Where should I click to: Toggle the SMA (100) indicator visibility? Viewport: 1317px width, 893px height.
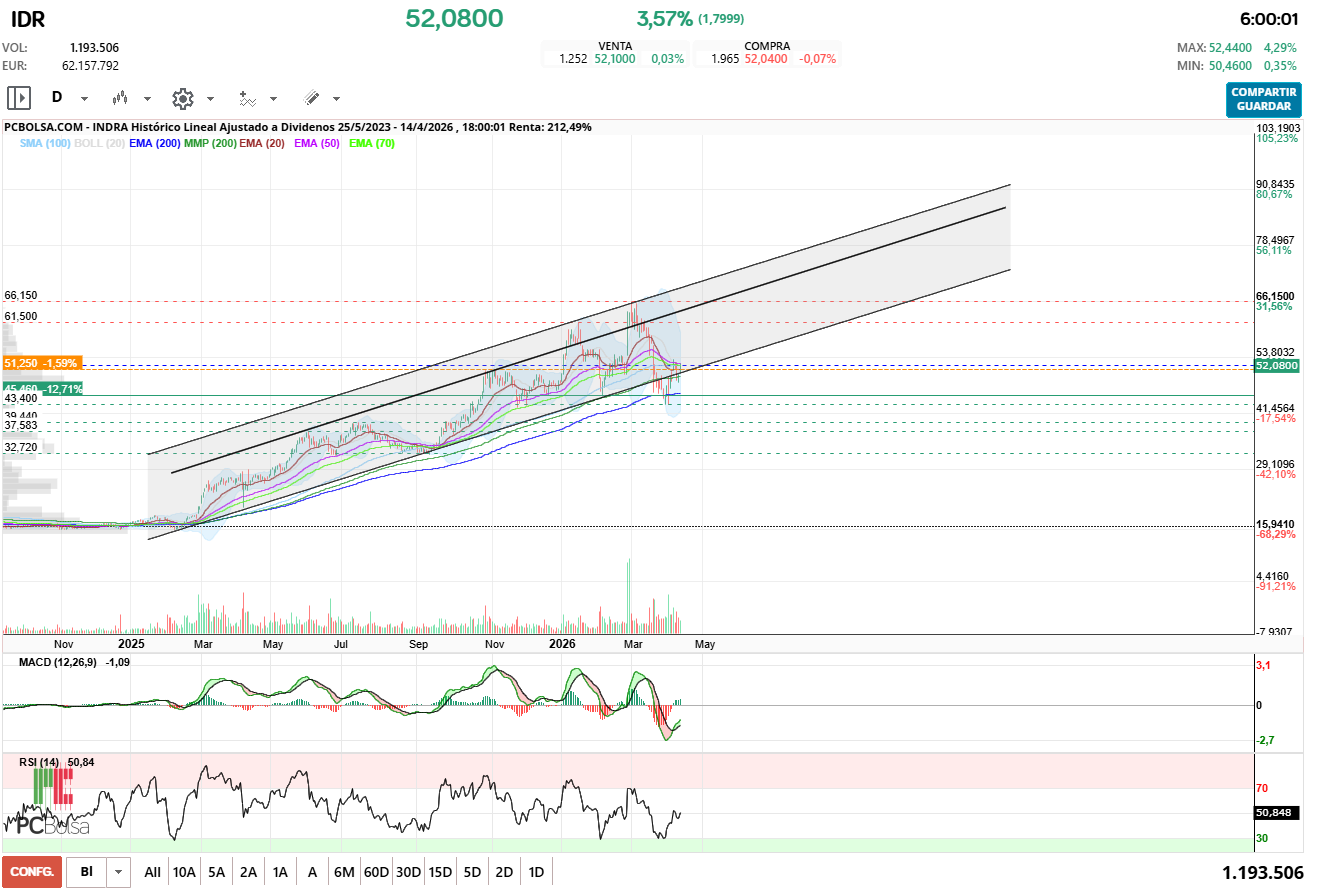45,144
